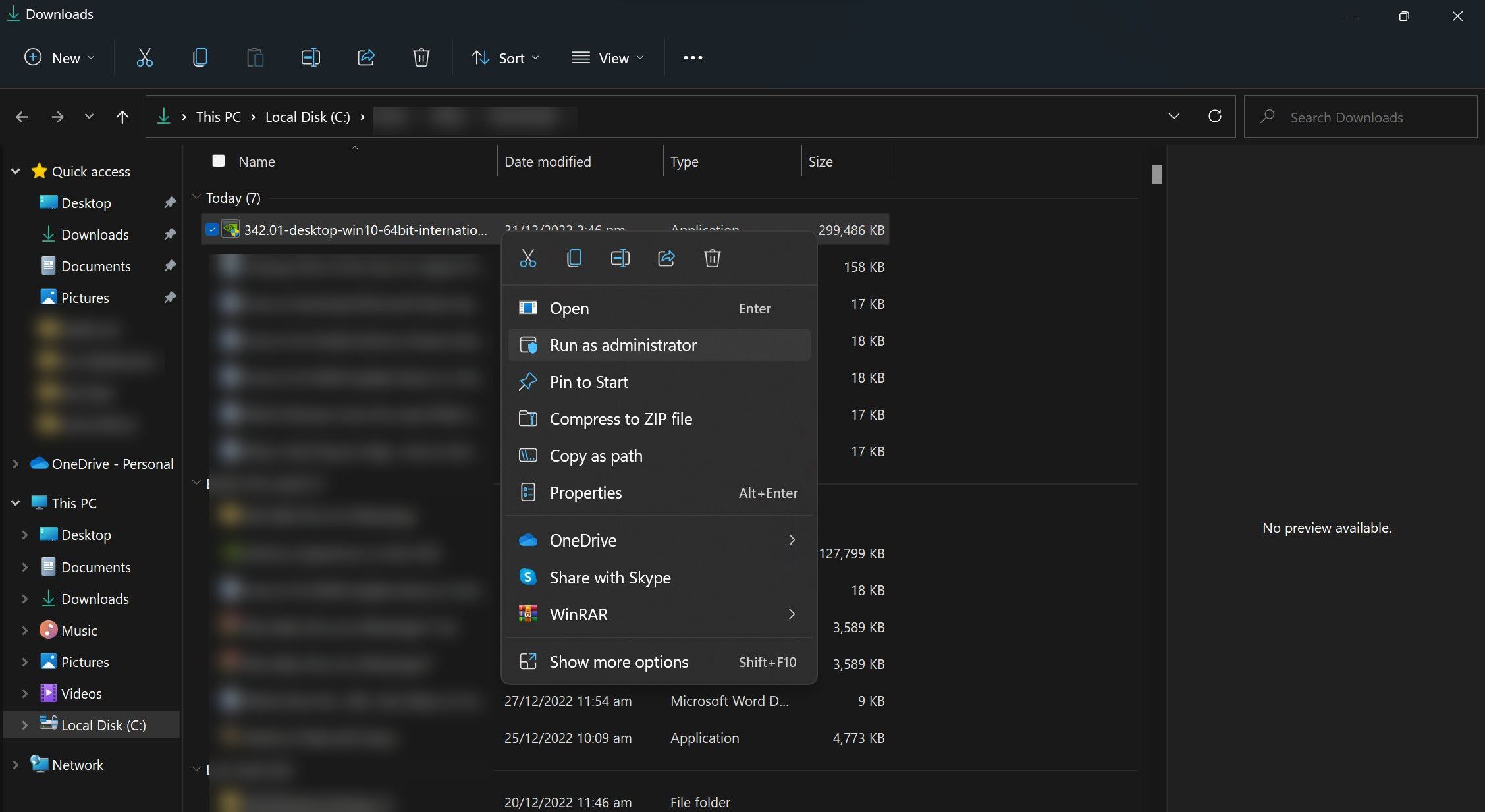Open the Sort dropdown menu
The height and width of the screenshot is (812, 1485).
pos(506,58)
